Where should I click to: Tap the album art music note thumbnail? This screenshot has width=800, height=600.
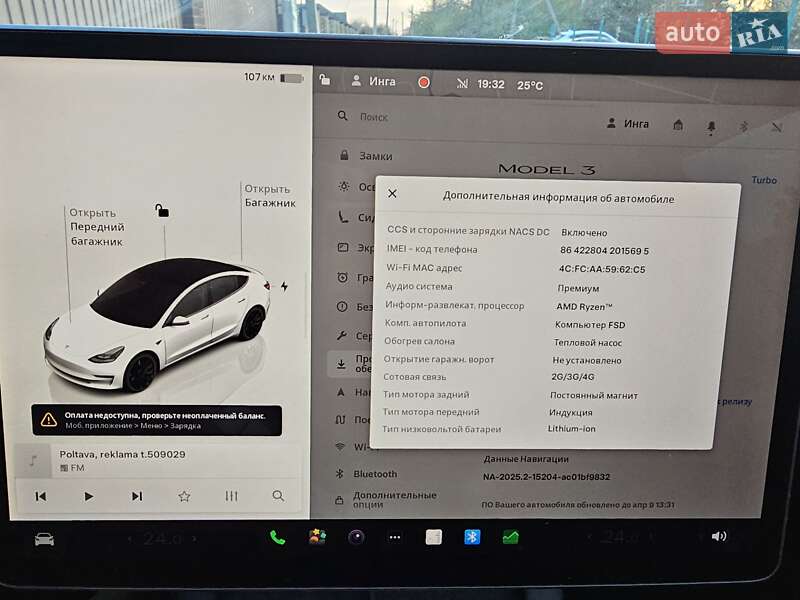coord(33,461)
